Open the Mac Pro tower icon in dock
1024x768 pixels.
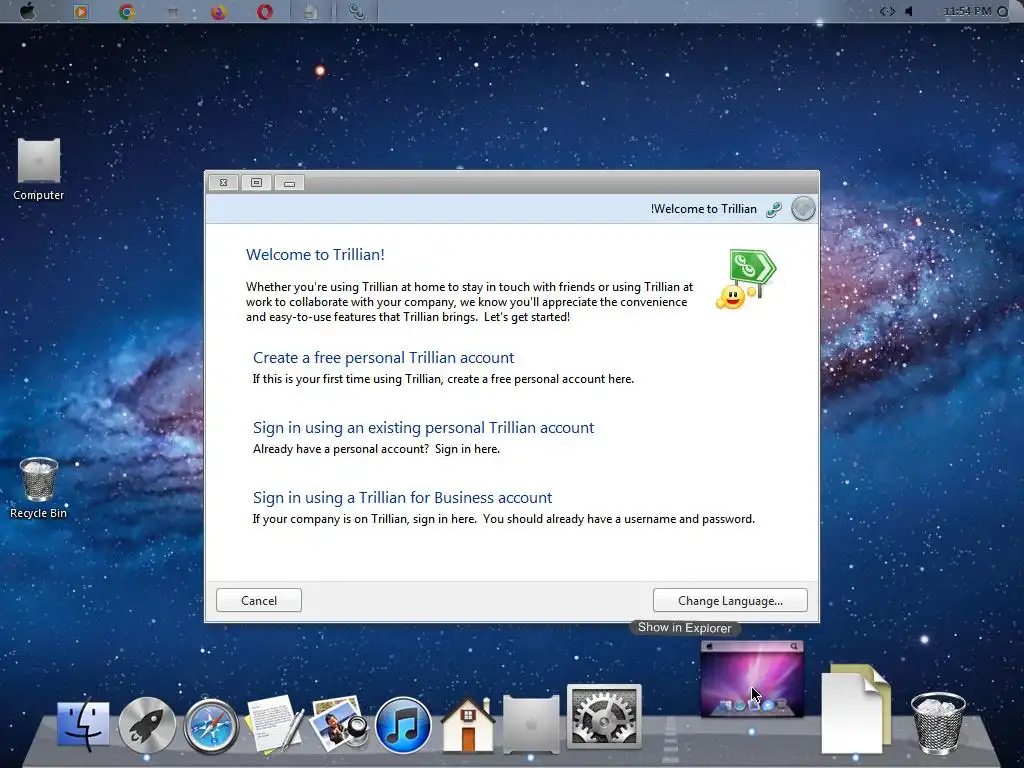[x=531, y=724]
